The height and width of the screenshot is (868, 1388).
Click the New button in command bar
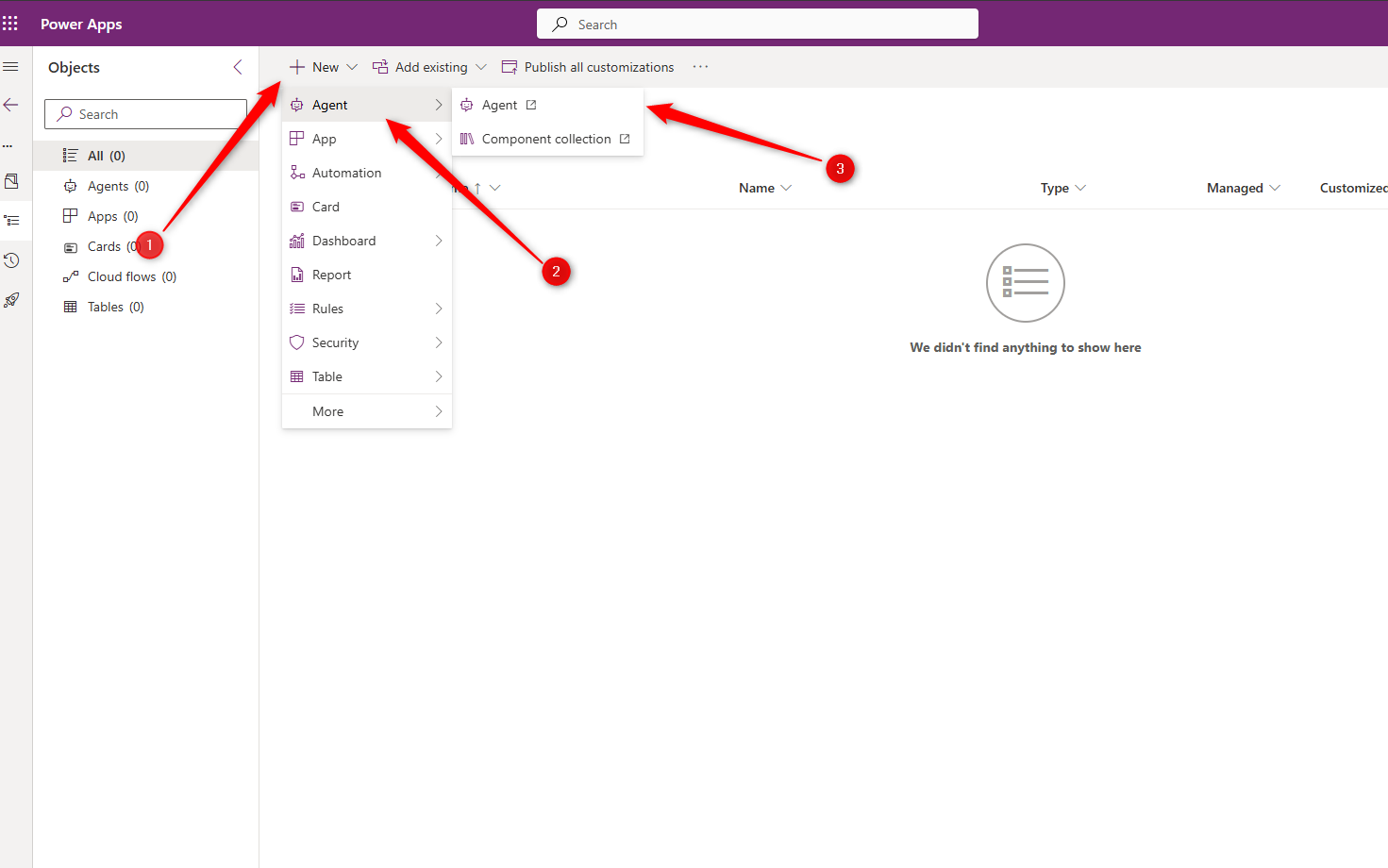coord(314,67)
